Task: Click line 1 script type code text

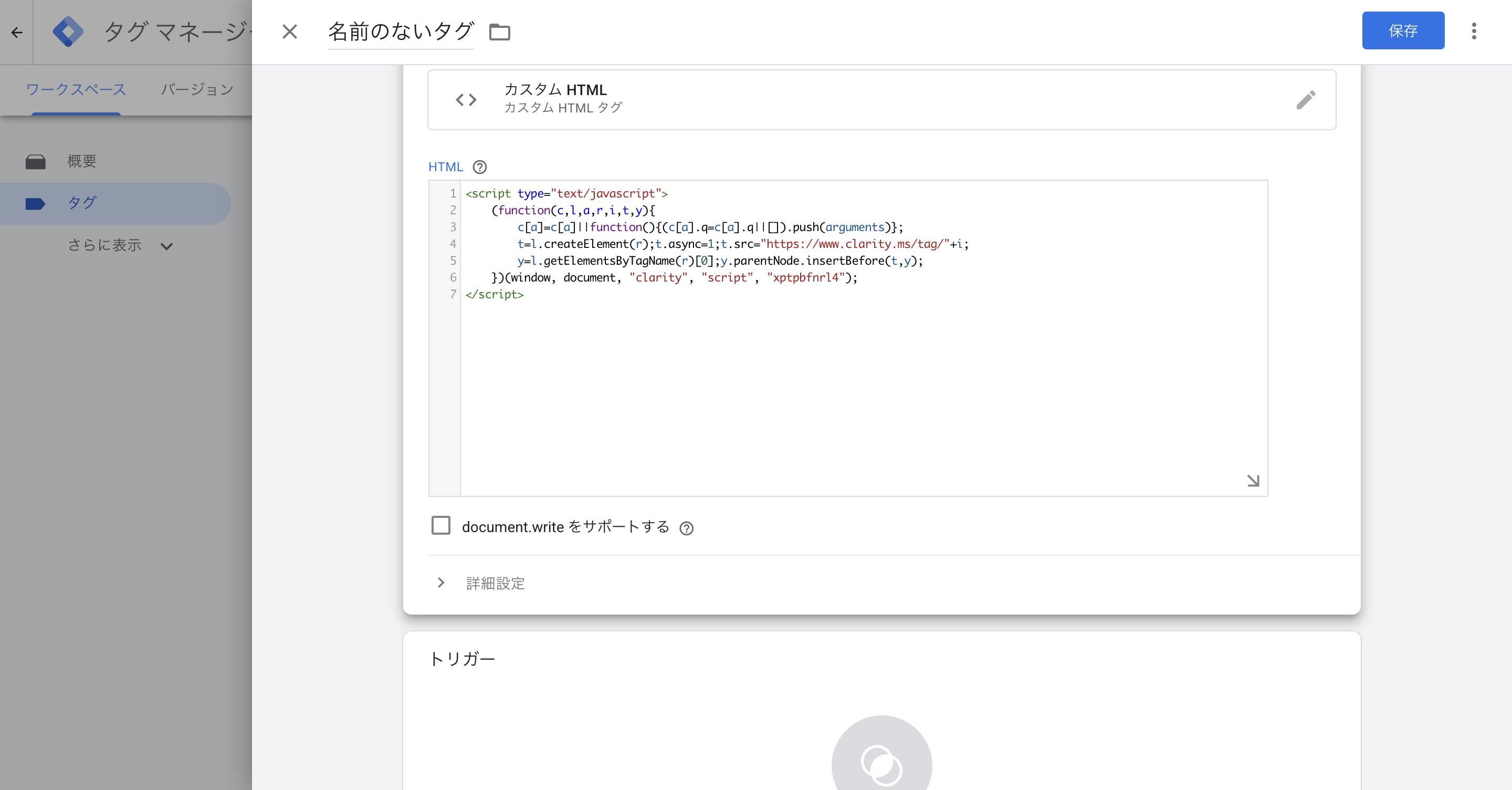Action: tap(566, 193)
